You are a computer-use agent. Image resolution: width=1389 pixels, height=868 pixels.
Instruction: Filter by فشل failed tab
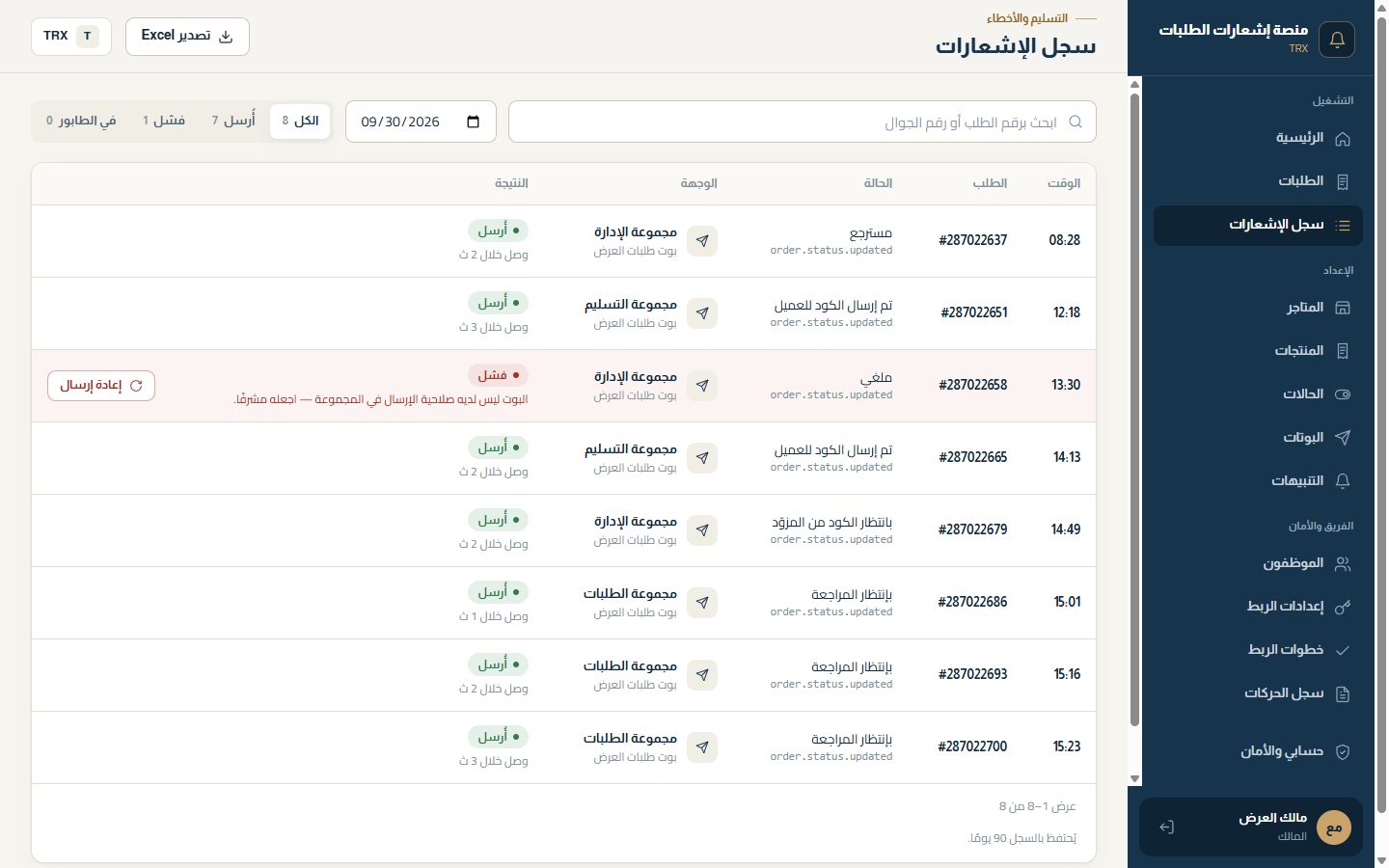[x=164, y=122]
